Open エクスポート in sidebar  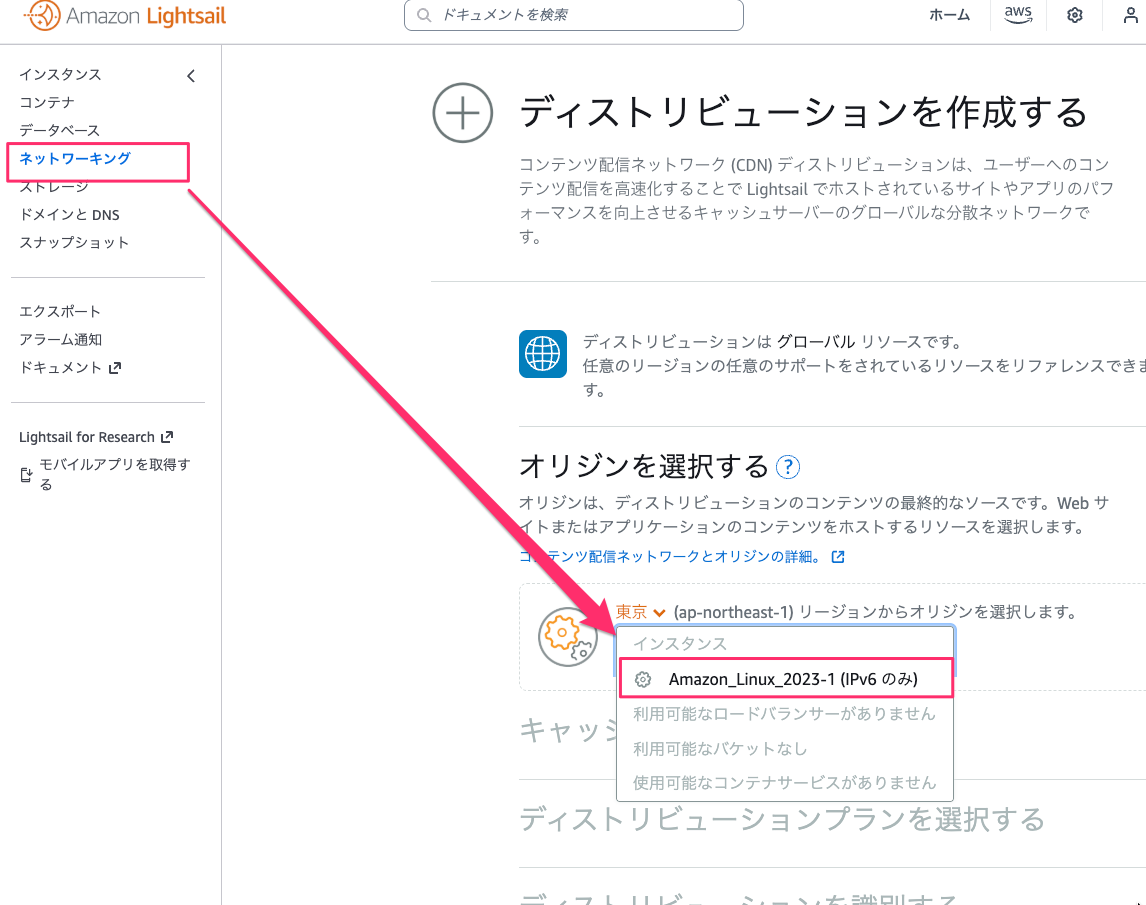[x=60, y=311]
